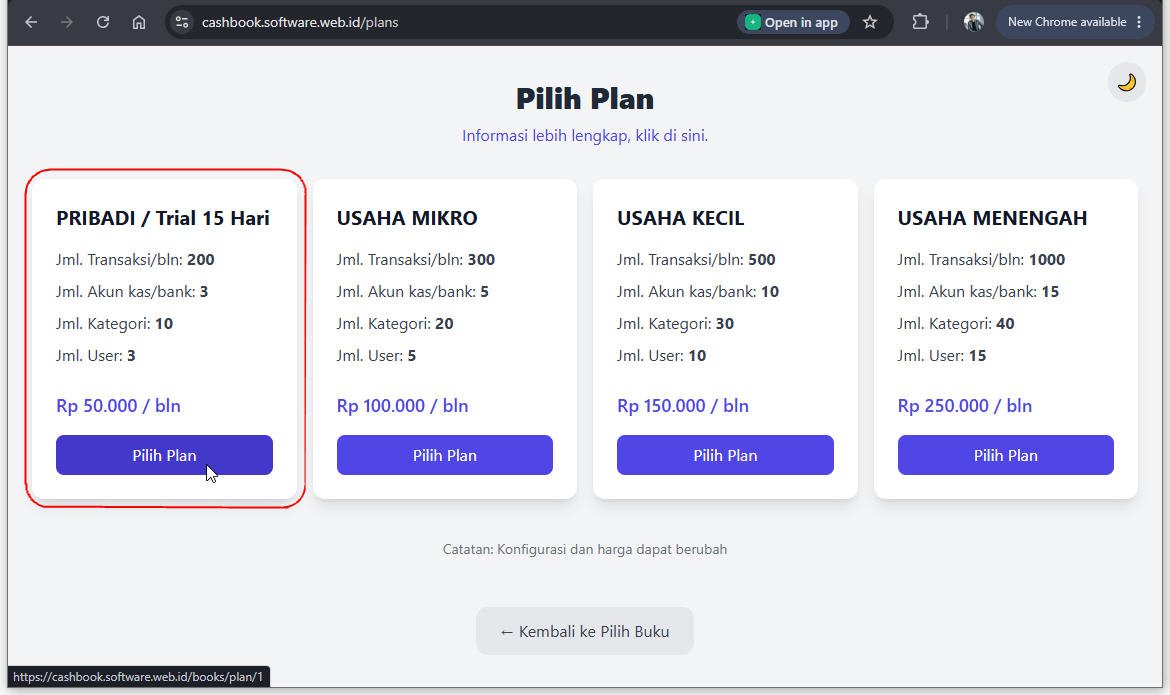Open the site information icon in address bar
Viewport: 1170px width, 695px height.
click(182, 22)
